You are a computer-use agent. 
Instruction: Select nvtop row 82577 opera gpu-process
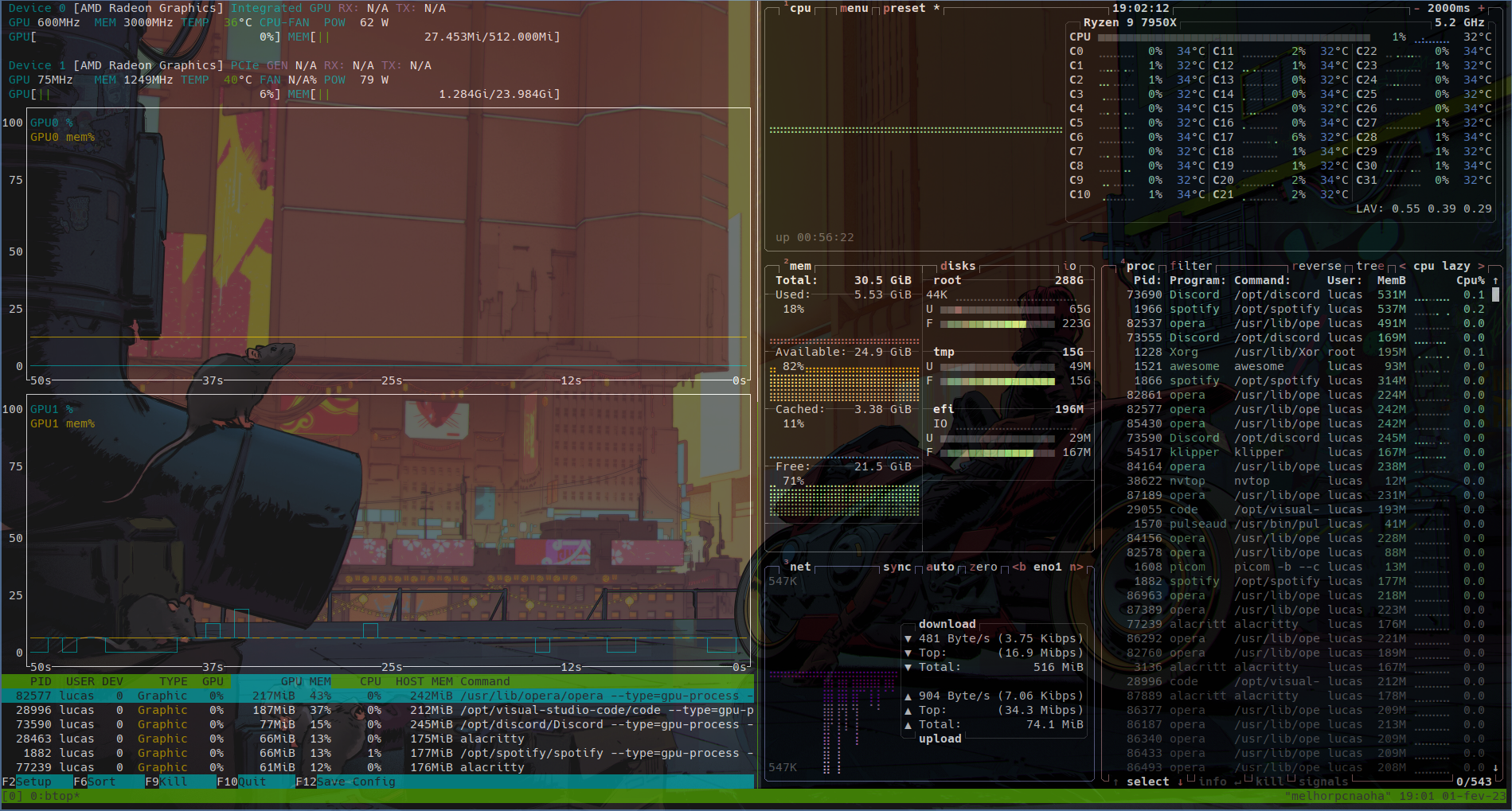pyautogui.click(x=377, y=696)
